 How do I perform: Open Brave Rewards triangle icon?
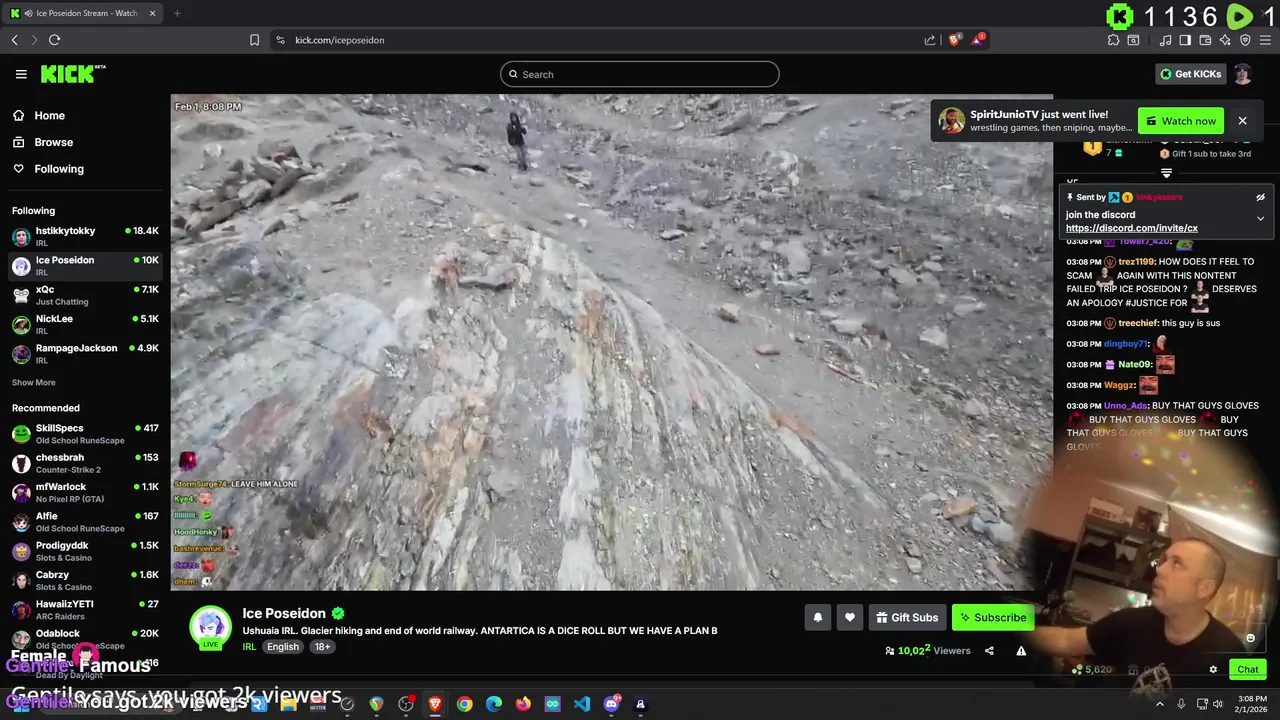(978, 40)
